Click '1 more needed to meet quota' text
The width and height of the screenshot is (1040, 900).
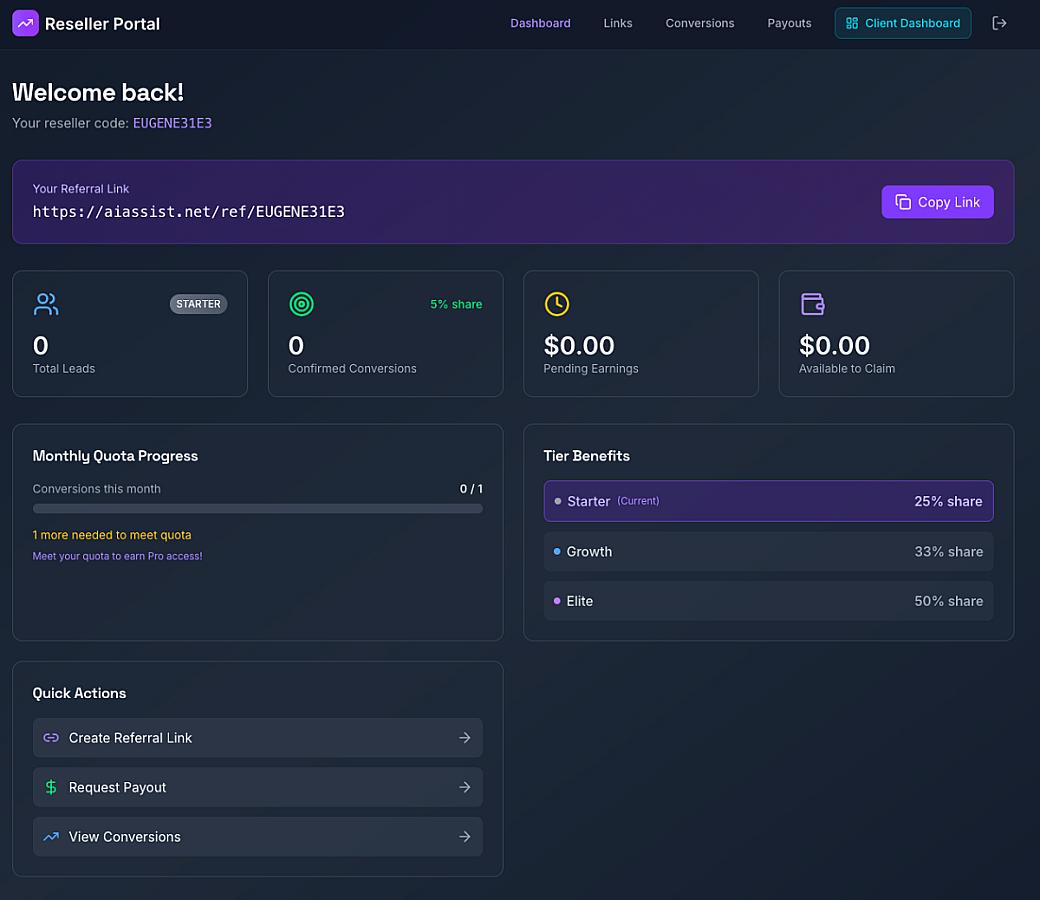[x=111, y=535]
